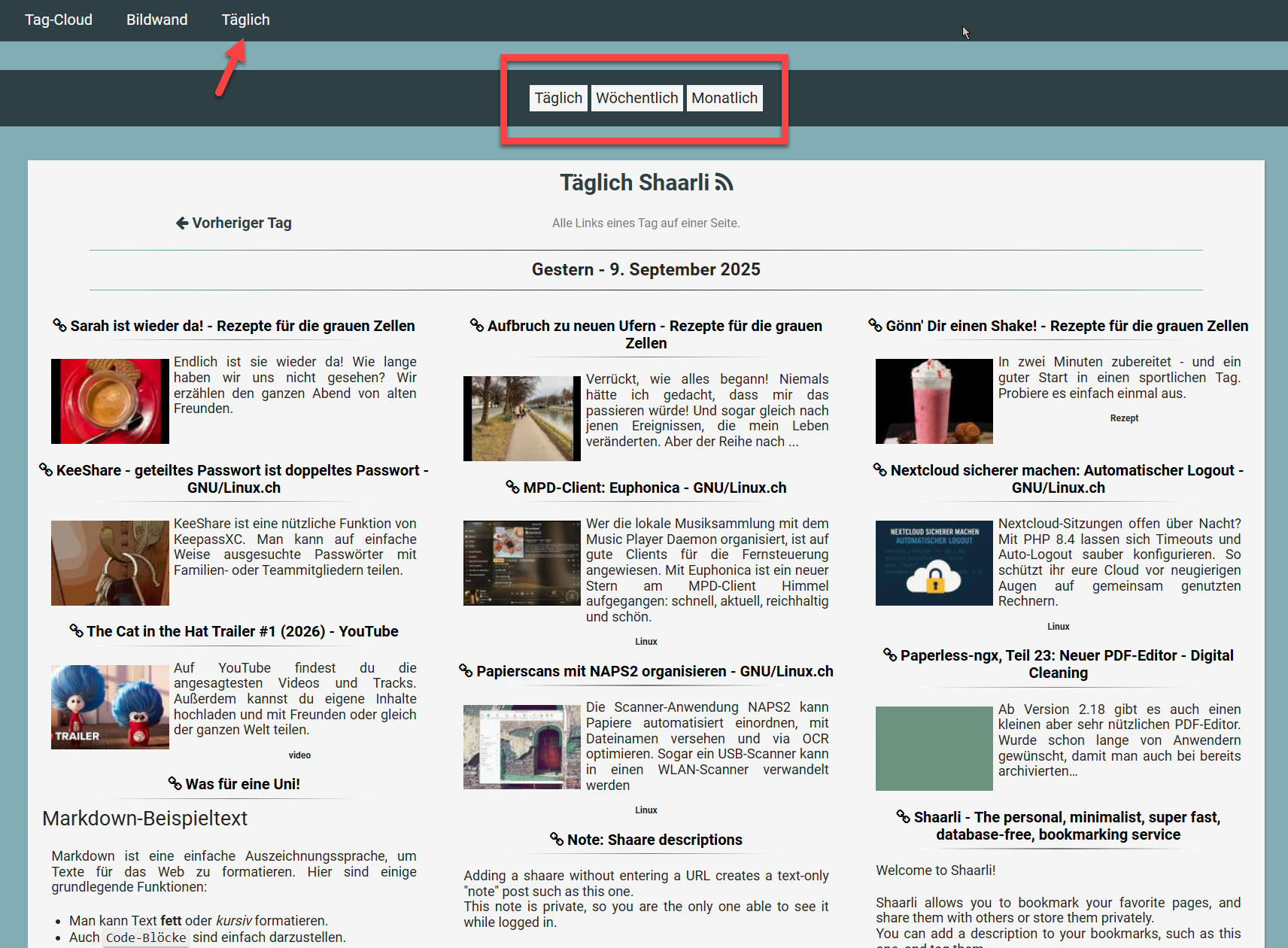1288x948 pixels.
Task: Open Bildwand in the top navigation
Action: click(x=156, y=20)
